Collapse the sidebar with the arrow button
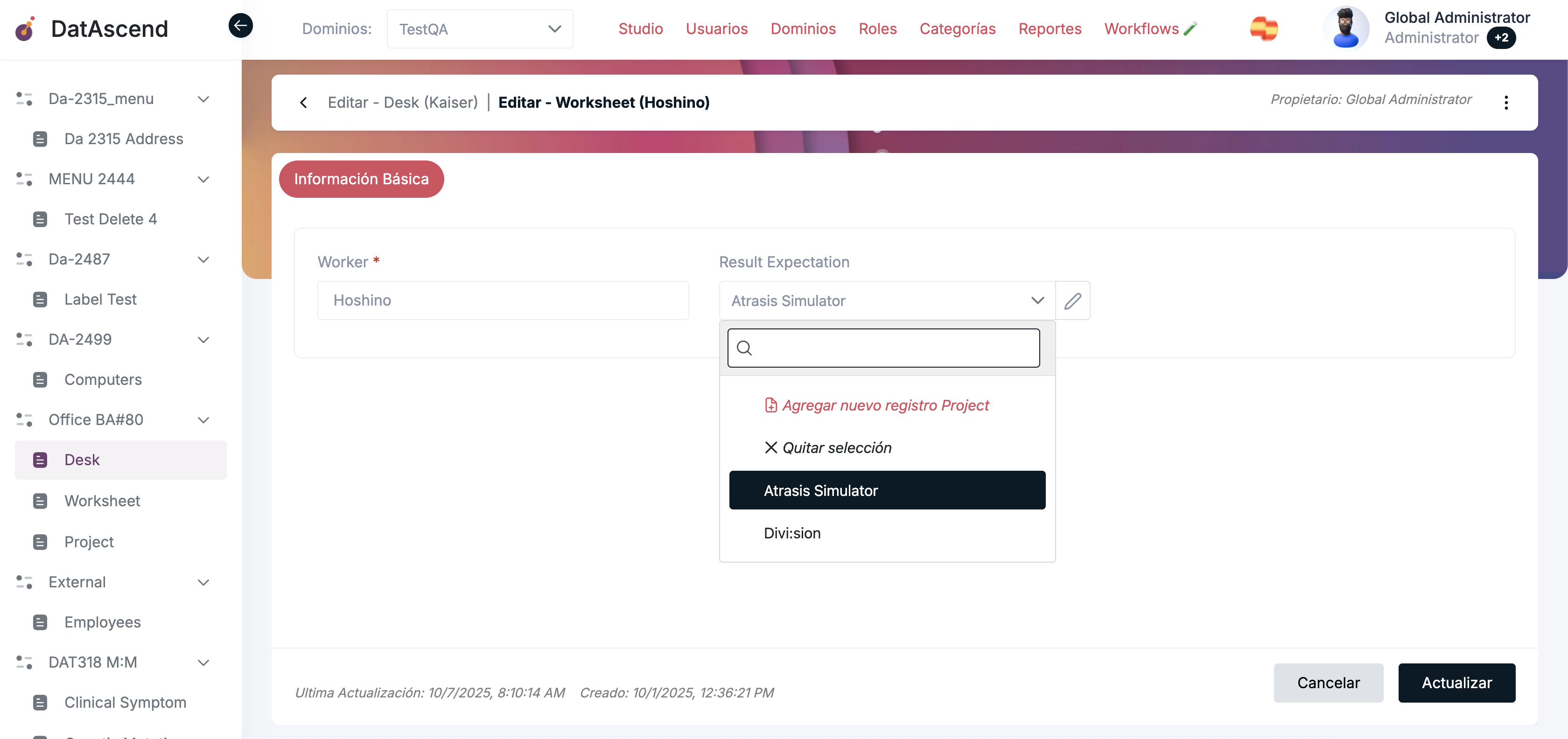1568x739 pixels. [x=240, y=26]
